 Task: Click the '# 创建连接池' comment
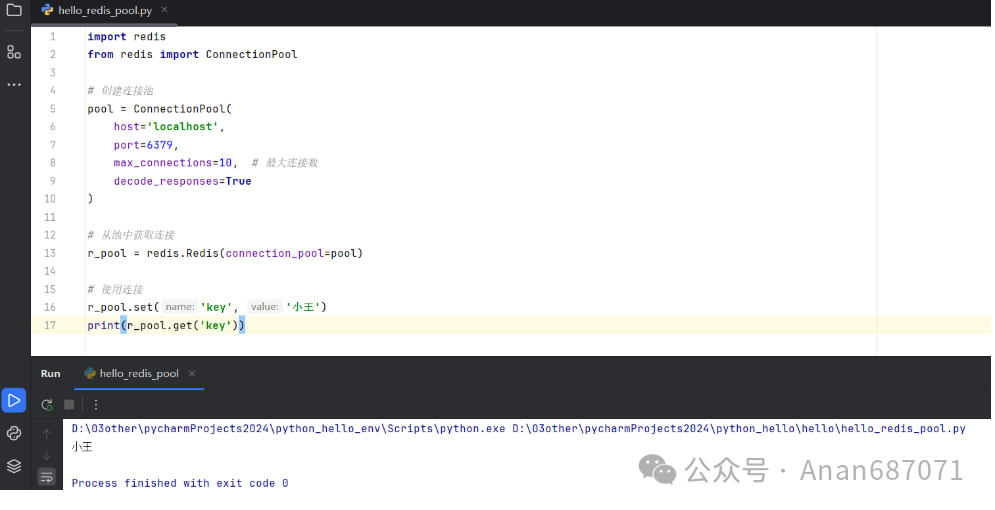click(121, 91)
